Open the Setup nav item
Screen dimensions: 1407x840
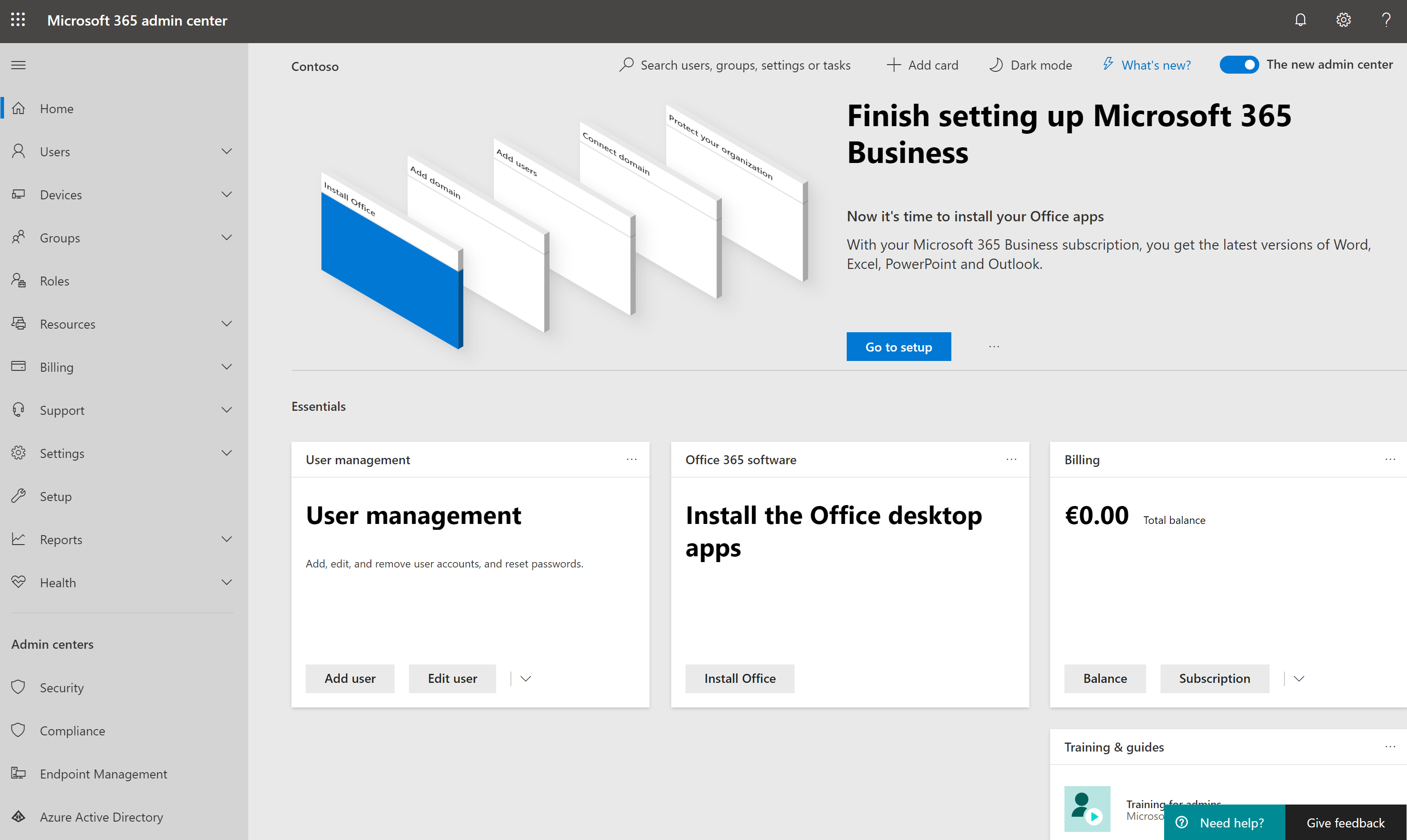pyautogui.click(x=123, y=497)
